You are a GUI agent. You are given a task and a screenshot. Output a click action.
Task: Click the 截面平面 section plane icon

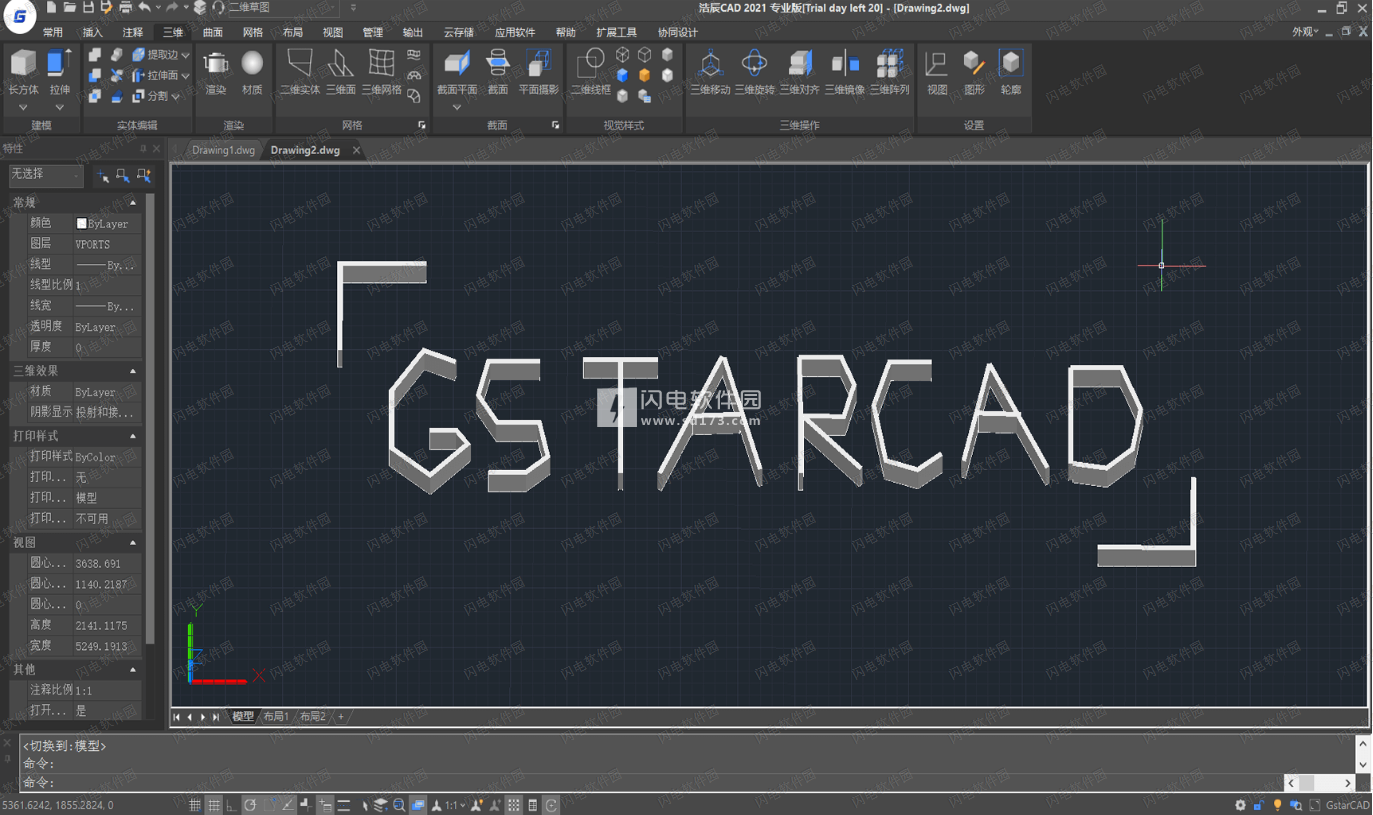click(457, 65)
